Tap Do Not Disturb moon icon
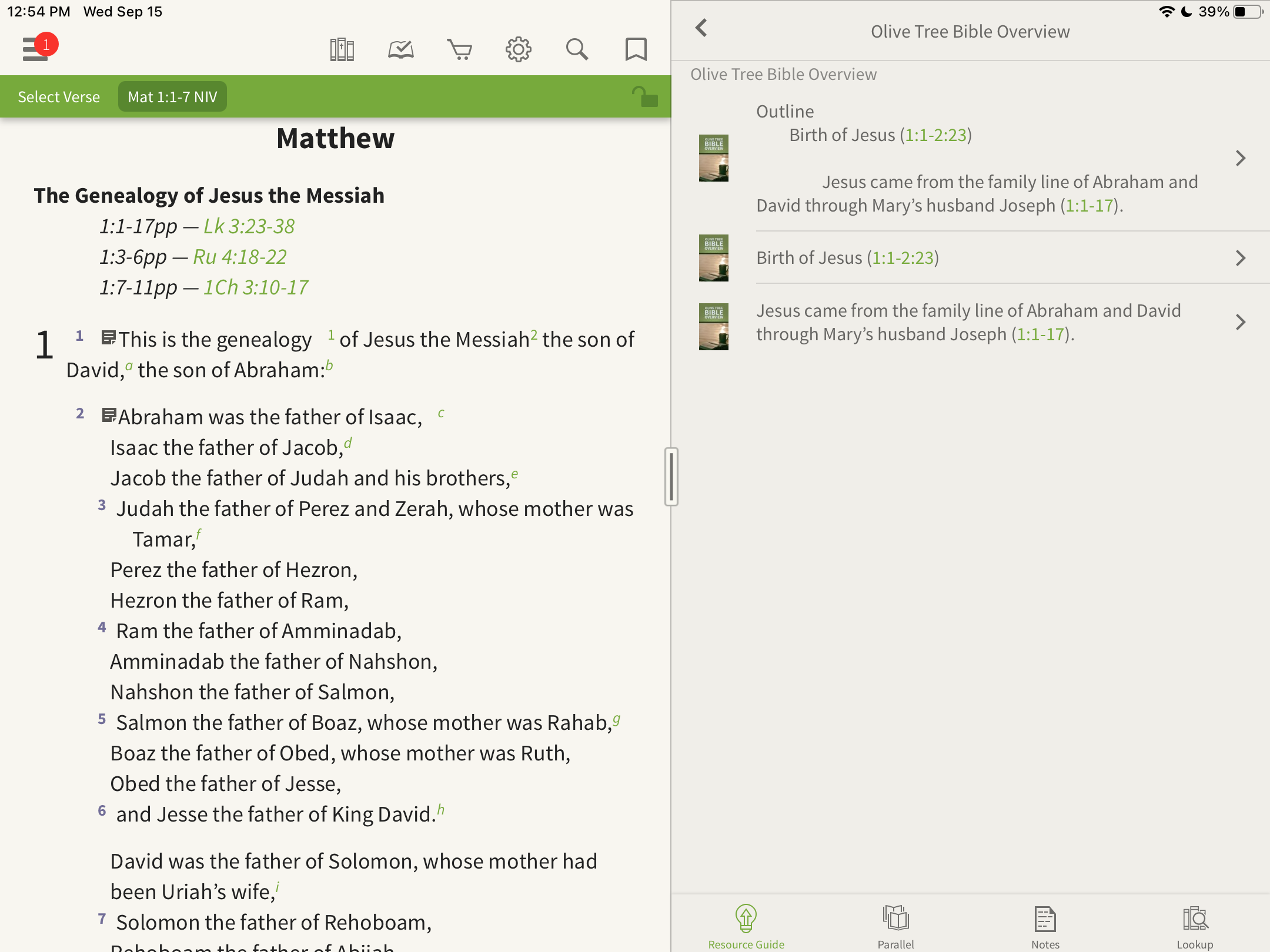Screen dimensions: 1270x952 [x=1187, y=12]
